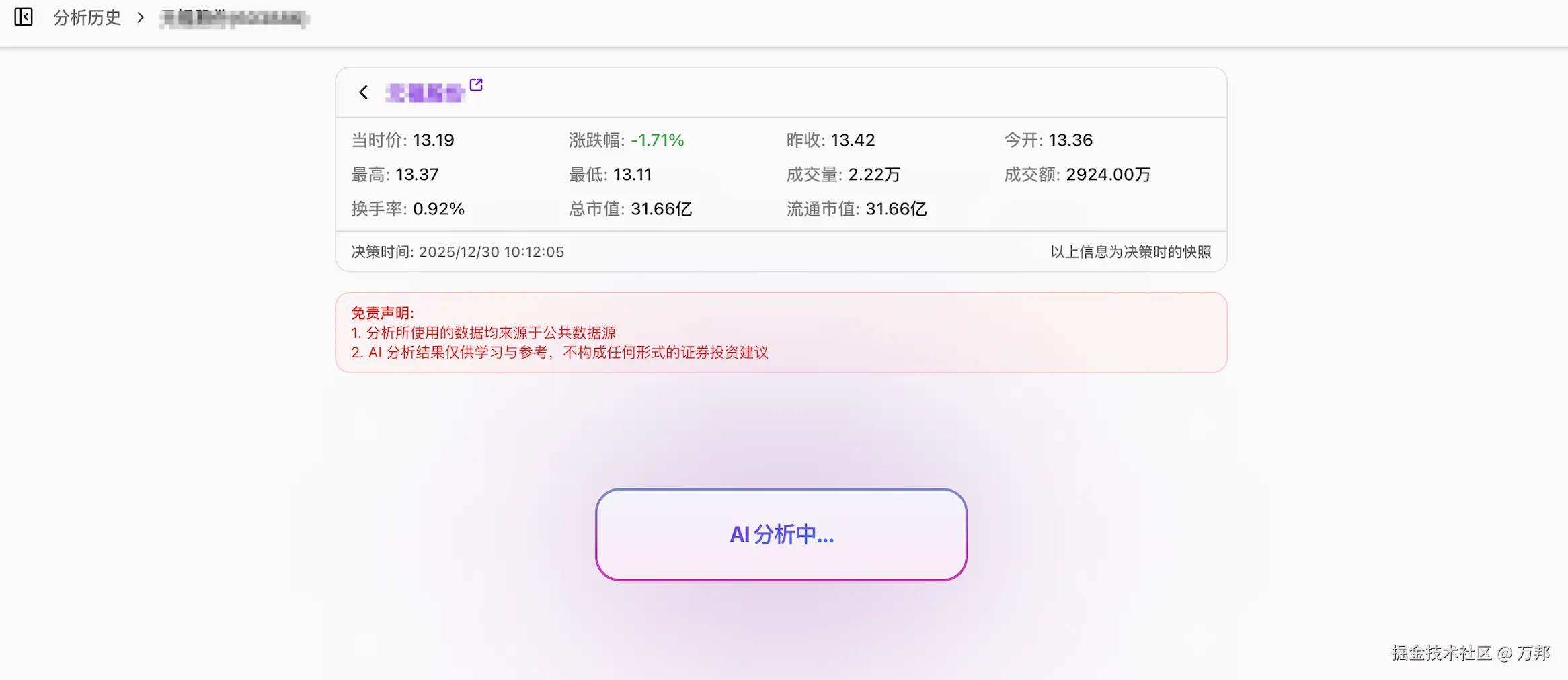Collapse the left sidebar panel

click(24, 18)
